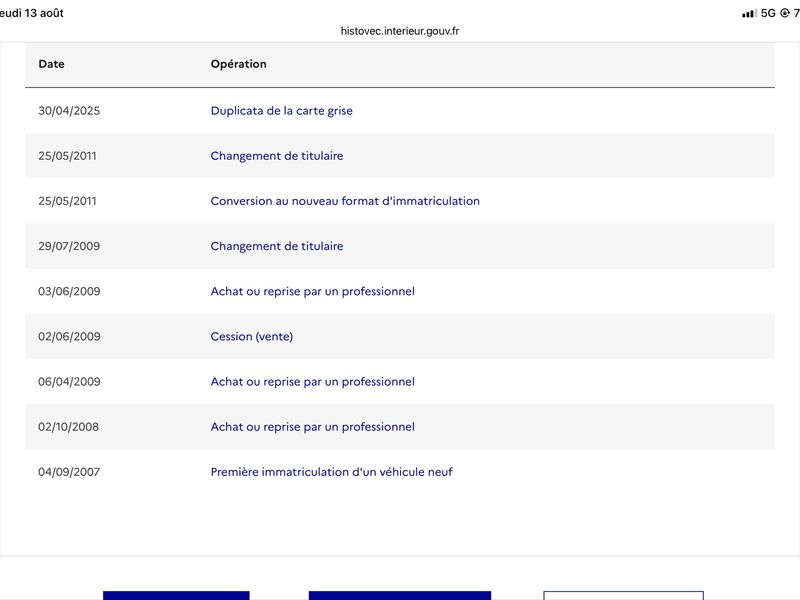The image size is (800, 600).
Task: Tap the histovec.interieur.gouv.fr address bar
Action: click(399, 31)
